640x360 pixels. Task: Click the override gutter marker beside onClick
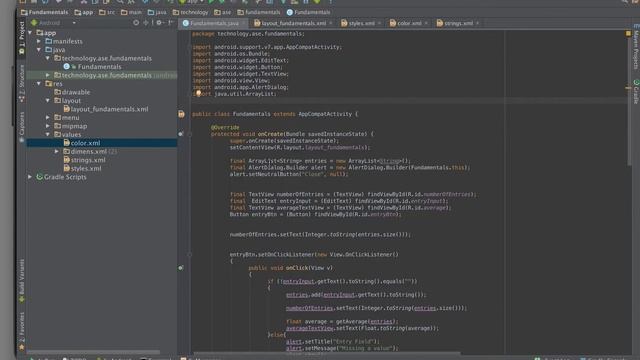[180, 268]
